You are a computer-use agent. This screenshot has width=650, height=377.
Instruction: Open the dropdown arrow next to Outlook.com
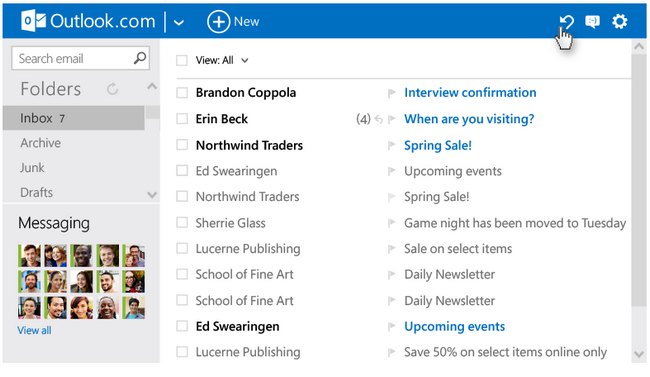pyautogui.click(x=179, y=22)
